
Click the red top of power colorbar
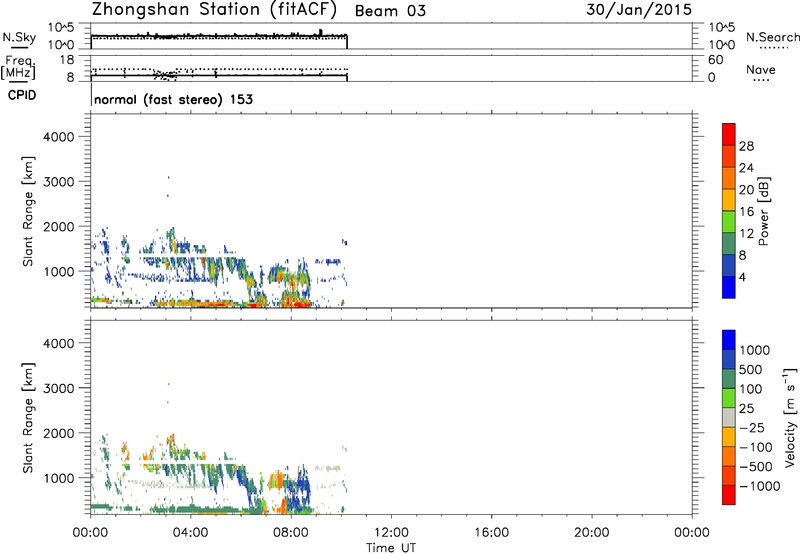[729, 134]
